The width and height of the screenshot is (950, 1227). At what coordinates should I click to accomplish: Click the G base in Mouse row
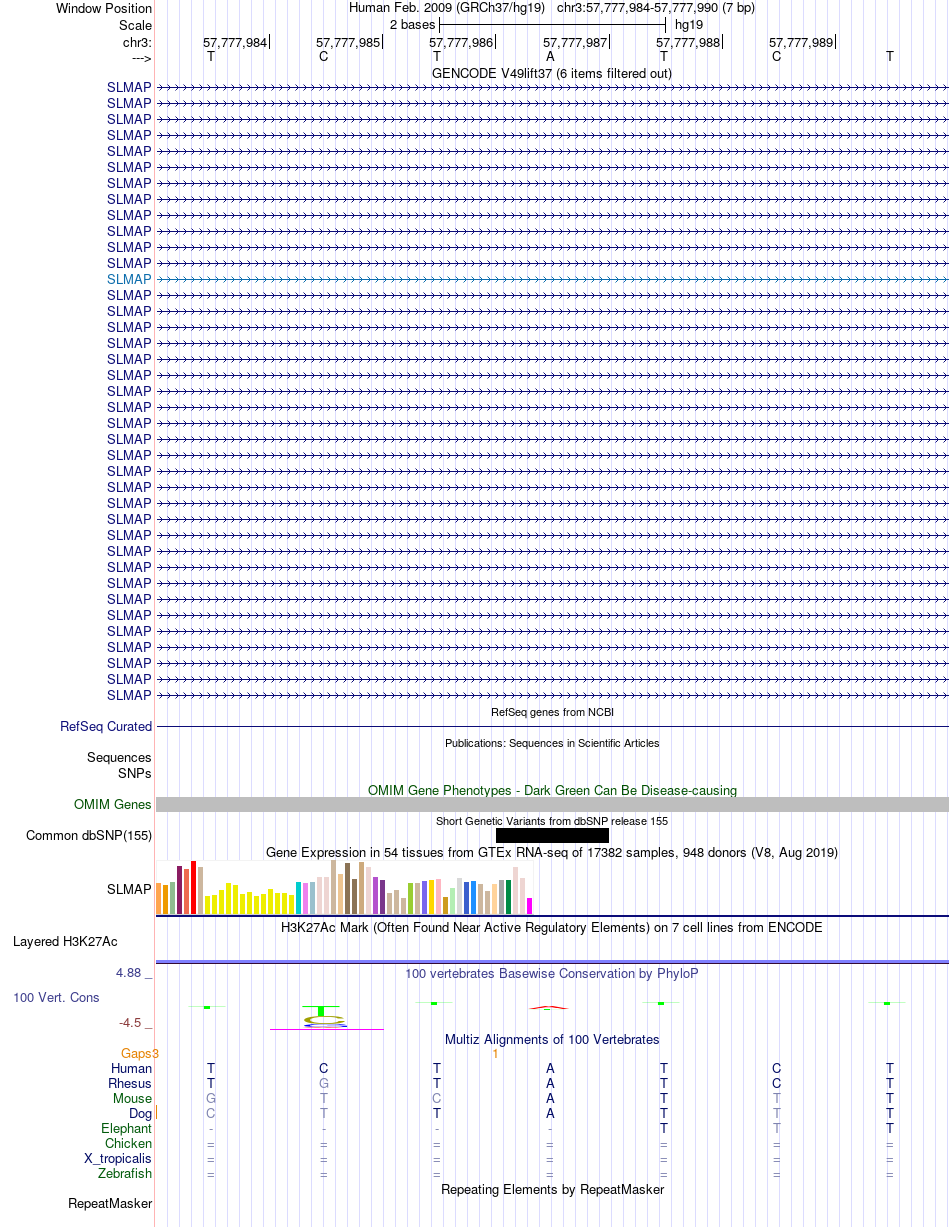210,1098
